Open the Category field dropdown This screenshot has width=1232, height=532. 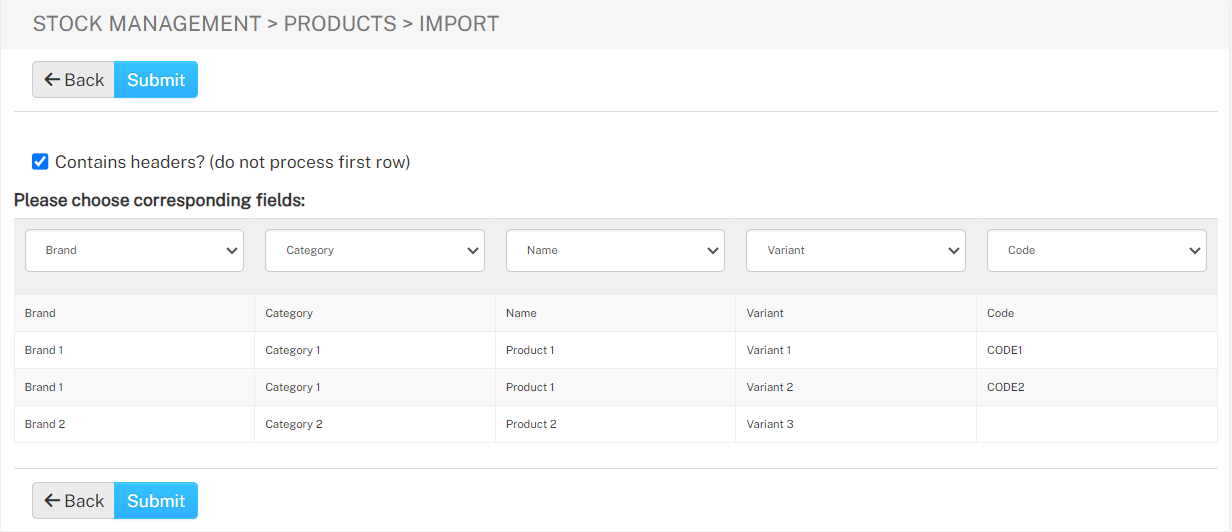pos(375,250)
